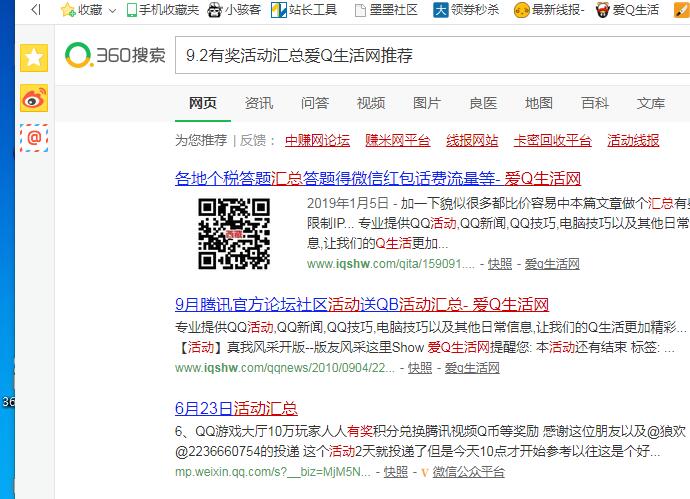Select the 网页 search tab
690x499 pixels.
click(x=203, y=103)
